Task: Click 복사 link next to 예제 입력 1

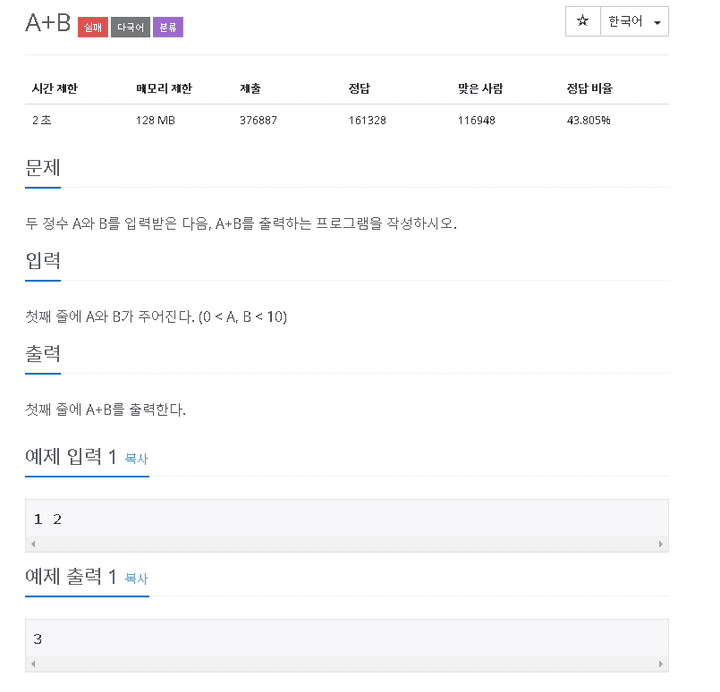Action: [136, 458]
